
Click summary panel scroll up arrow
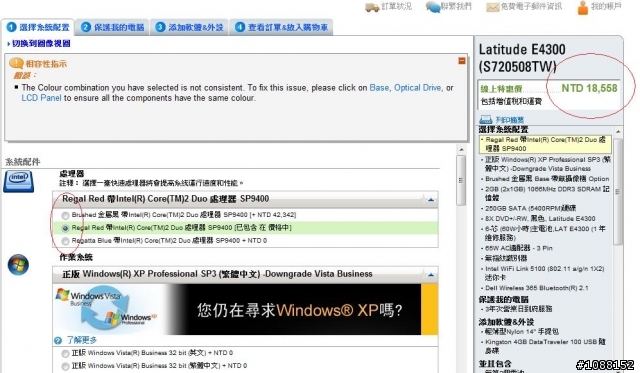tap(618, 131)
